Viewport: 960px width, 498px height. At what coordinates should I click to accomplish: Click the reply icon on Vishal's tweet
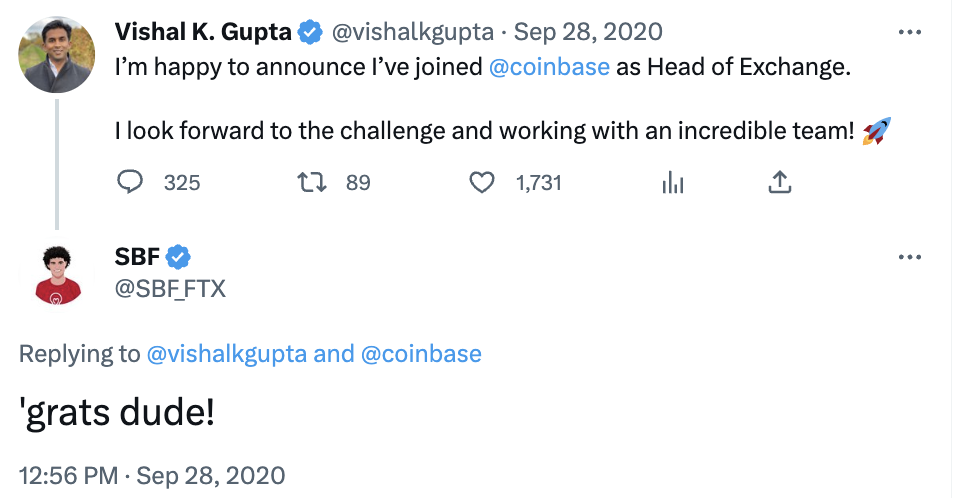(x=132, y=182)
